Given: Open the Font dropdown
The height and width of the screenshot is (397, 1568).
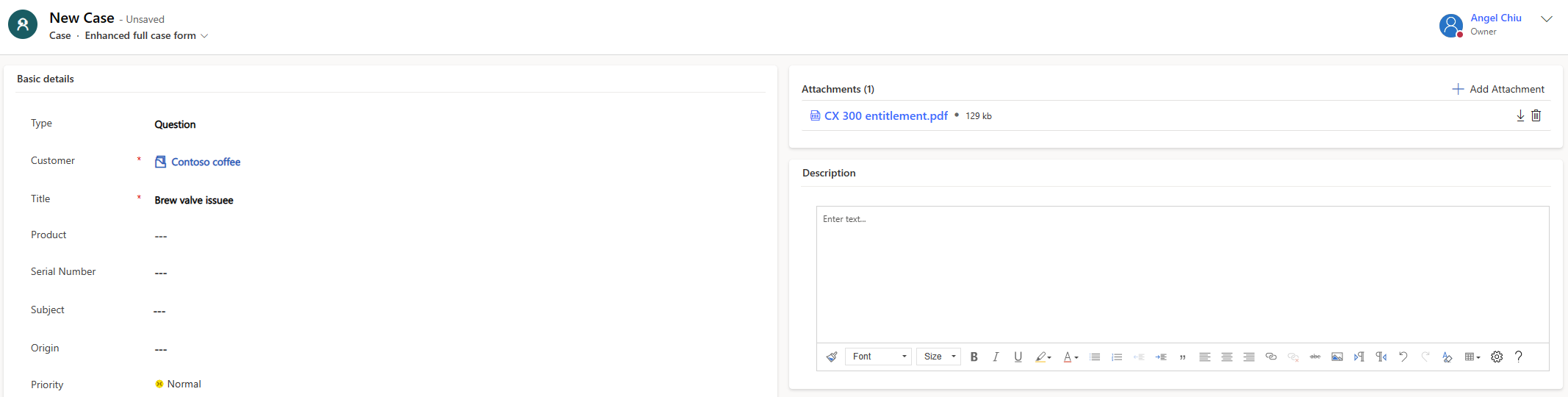Looking at the screenshot, I should [x=878, y=357].
